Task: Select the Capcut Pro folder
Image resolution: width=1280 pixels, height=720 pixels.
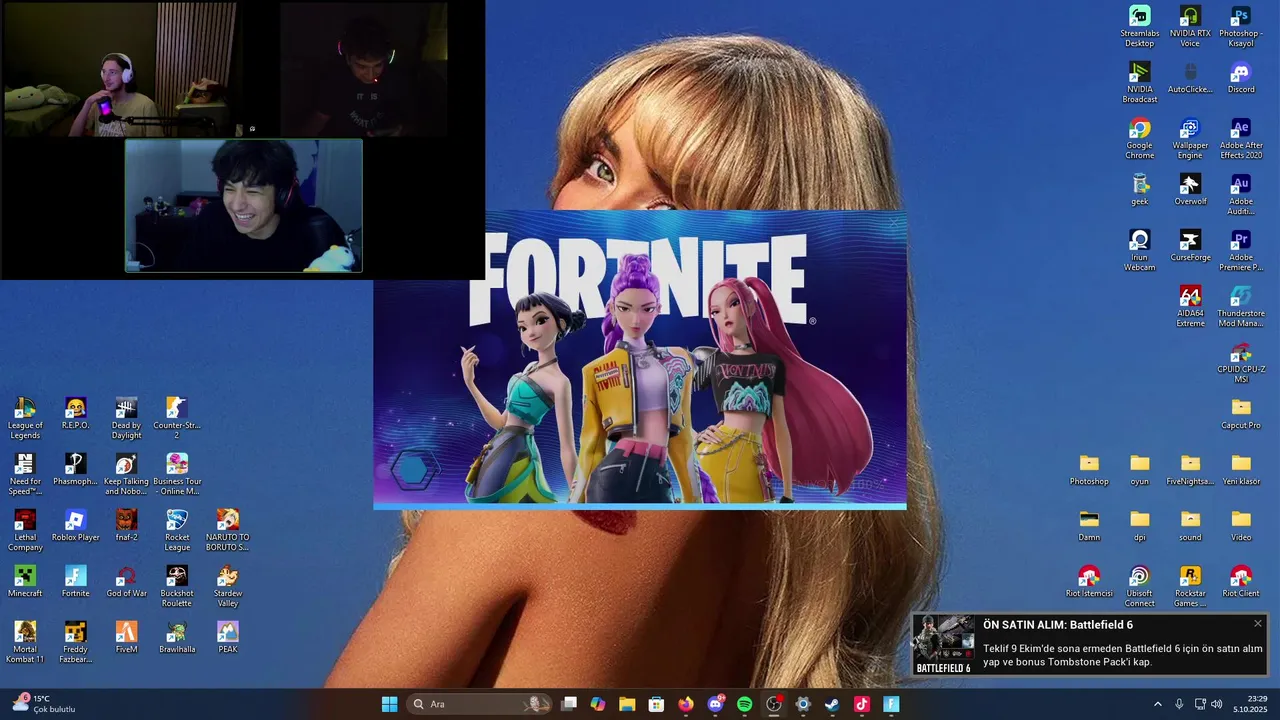Action: (x=1241, y=414)
